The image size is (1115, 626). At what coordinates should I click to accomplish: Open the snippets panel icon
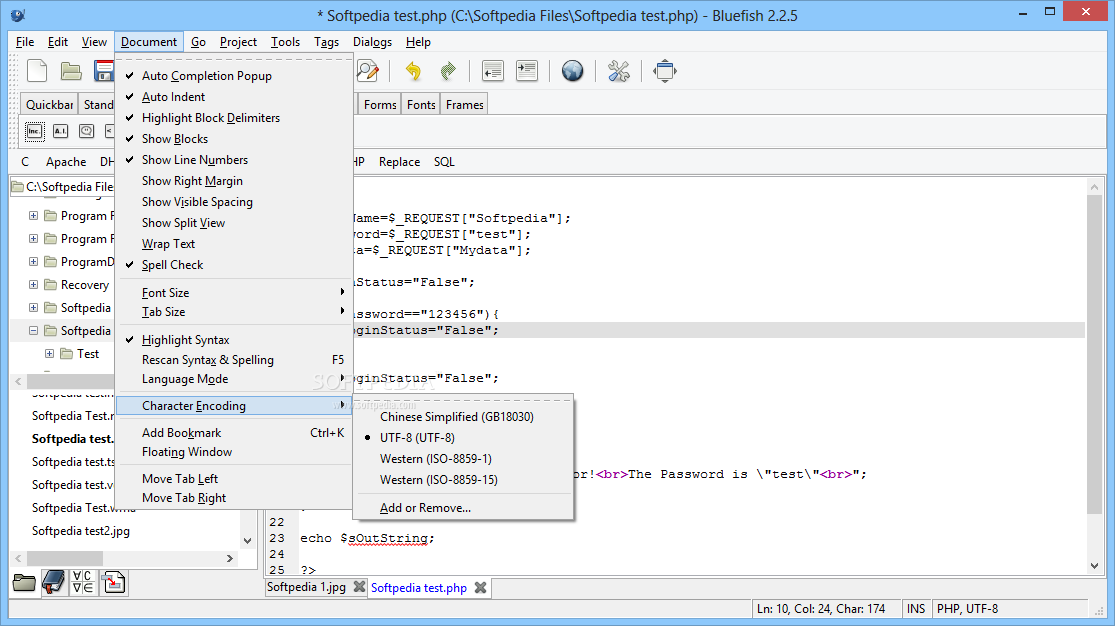coord(113,583)
